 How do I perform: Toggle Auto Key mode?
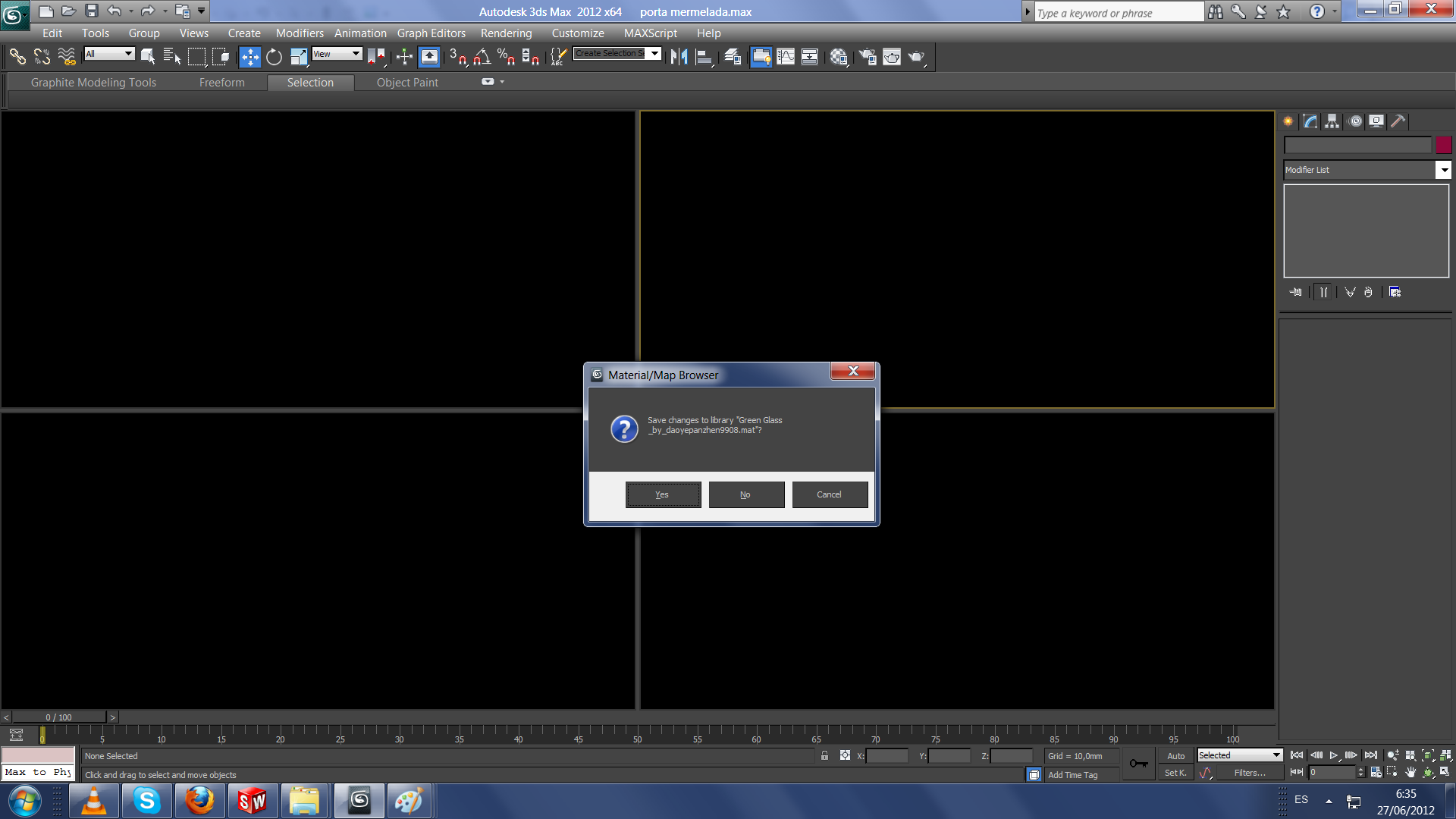click(x=1175, y=756)
